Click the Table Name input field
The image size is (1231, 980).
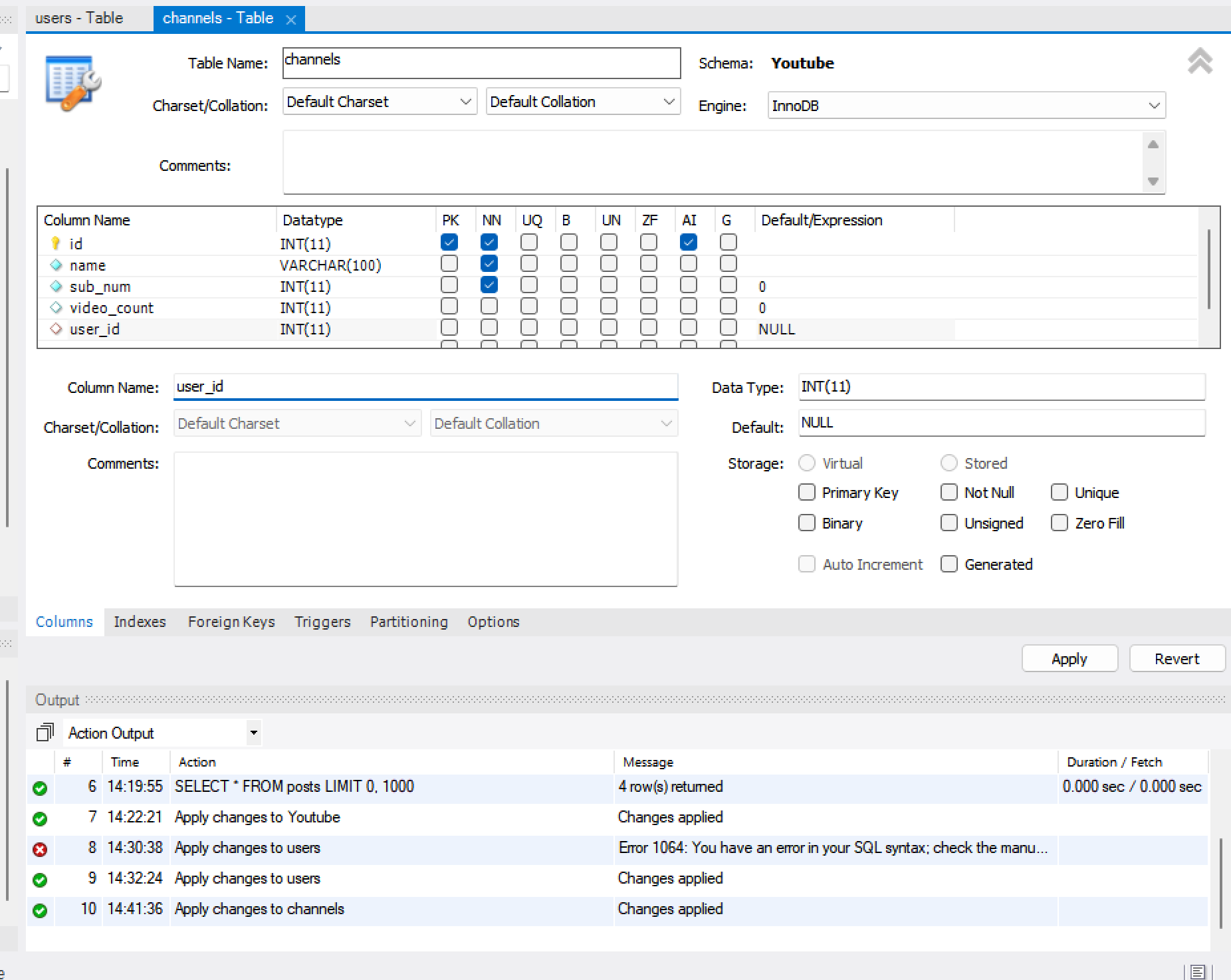point(481,62)
